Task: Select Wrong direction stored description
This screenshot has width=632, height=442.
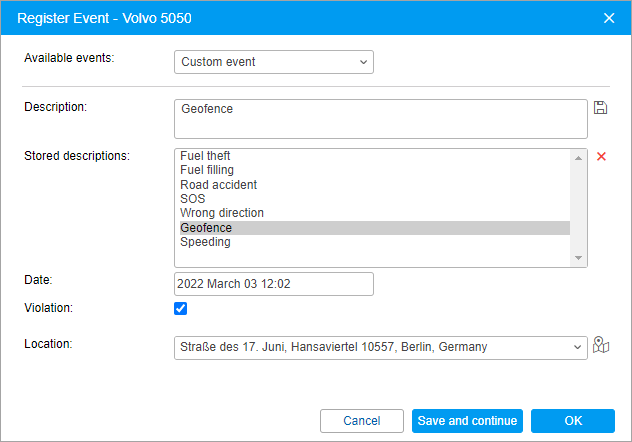Action: pos(374,213)
